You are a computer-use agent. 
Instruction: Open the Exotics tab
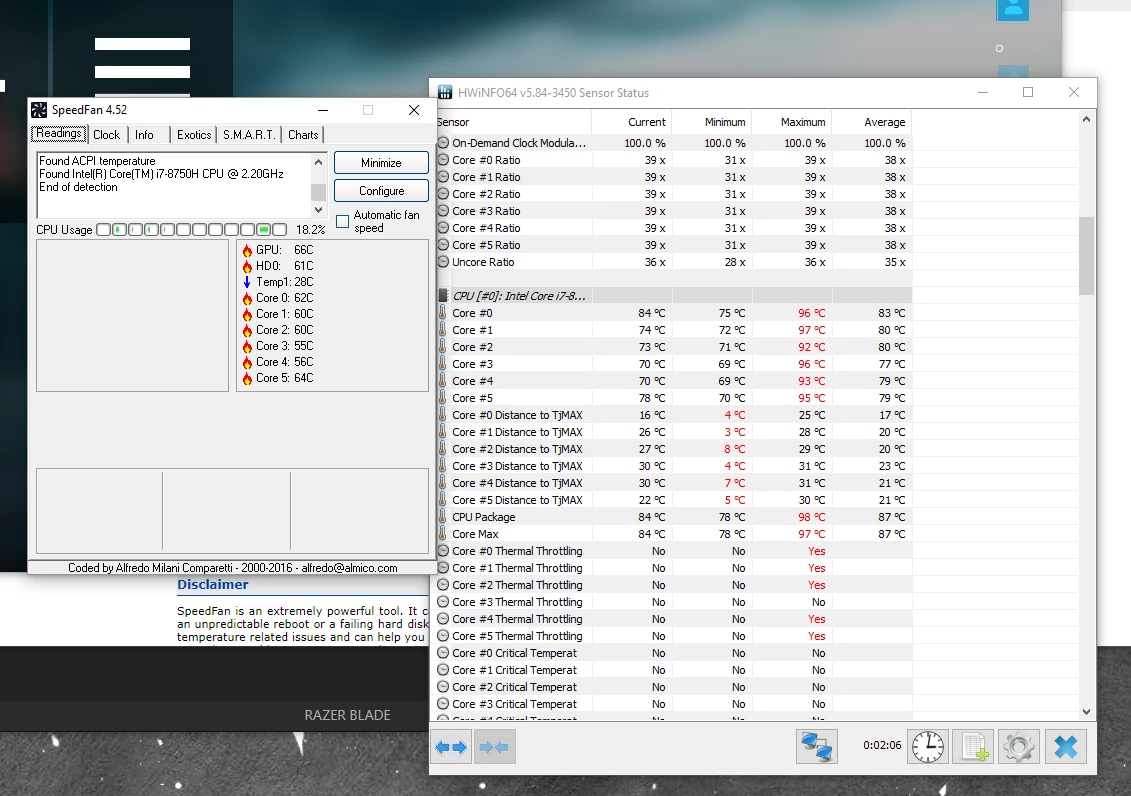pos(194,135)
